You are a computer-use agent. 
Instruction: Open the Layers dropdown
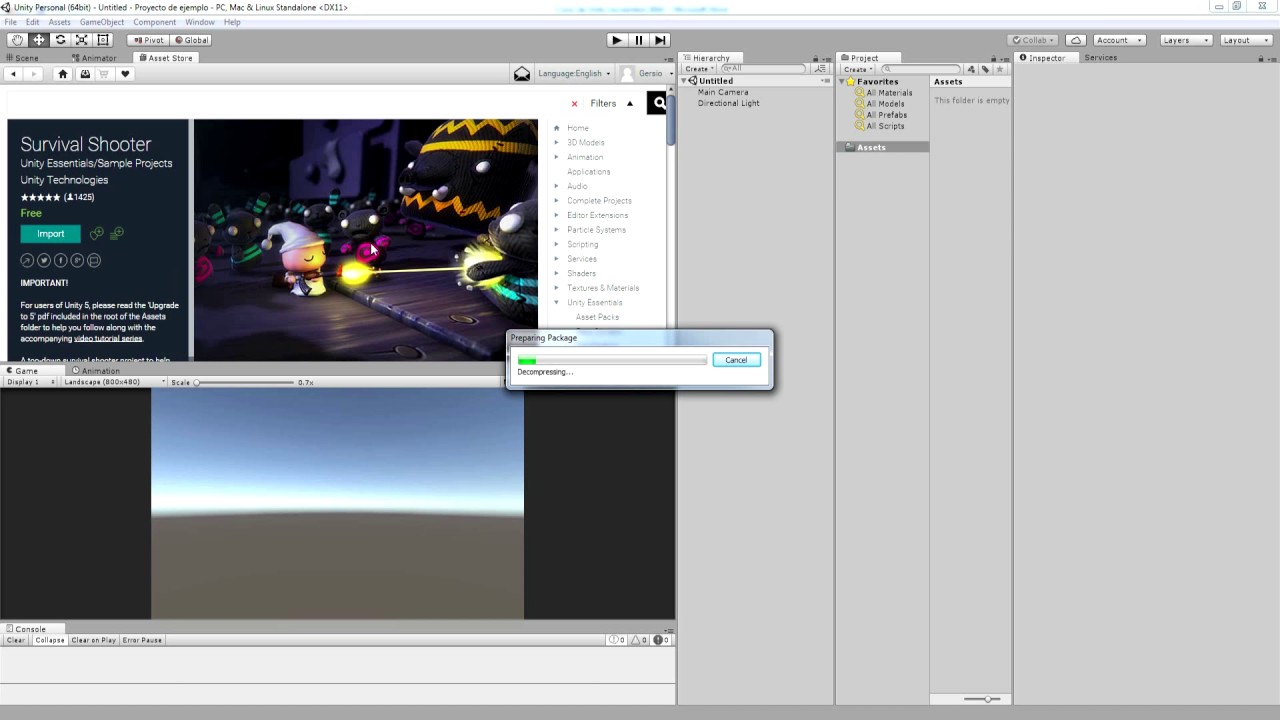(1187, 40)
